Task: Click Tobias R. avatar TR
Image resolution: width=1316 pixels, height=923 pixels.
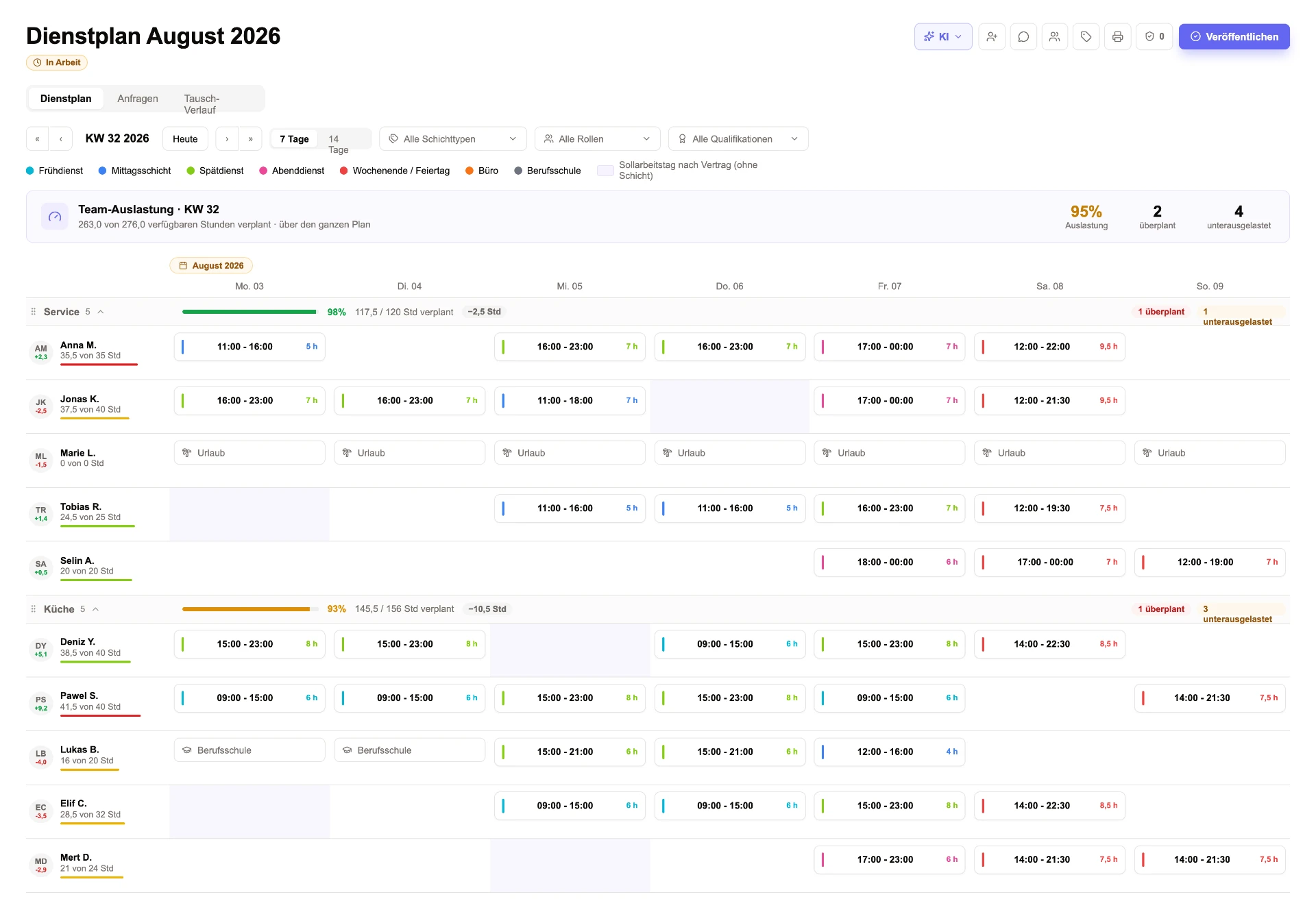Action: [41, 514]
